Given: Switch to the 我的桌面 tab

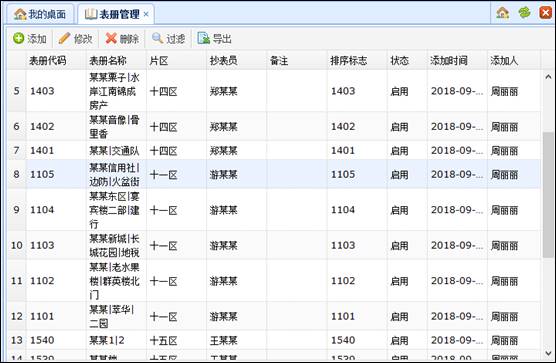Looking at the screenshot, I should coord(40,14).
